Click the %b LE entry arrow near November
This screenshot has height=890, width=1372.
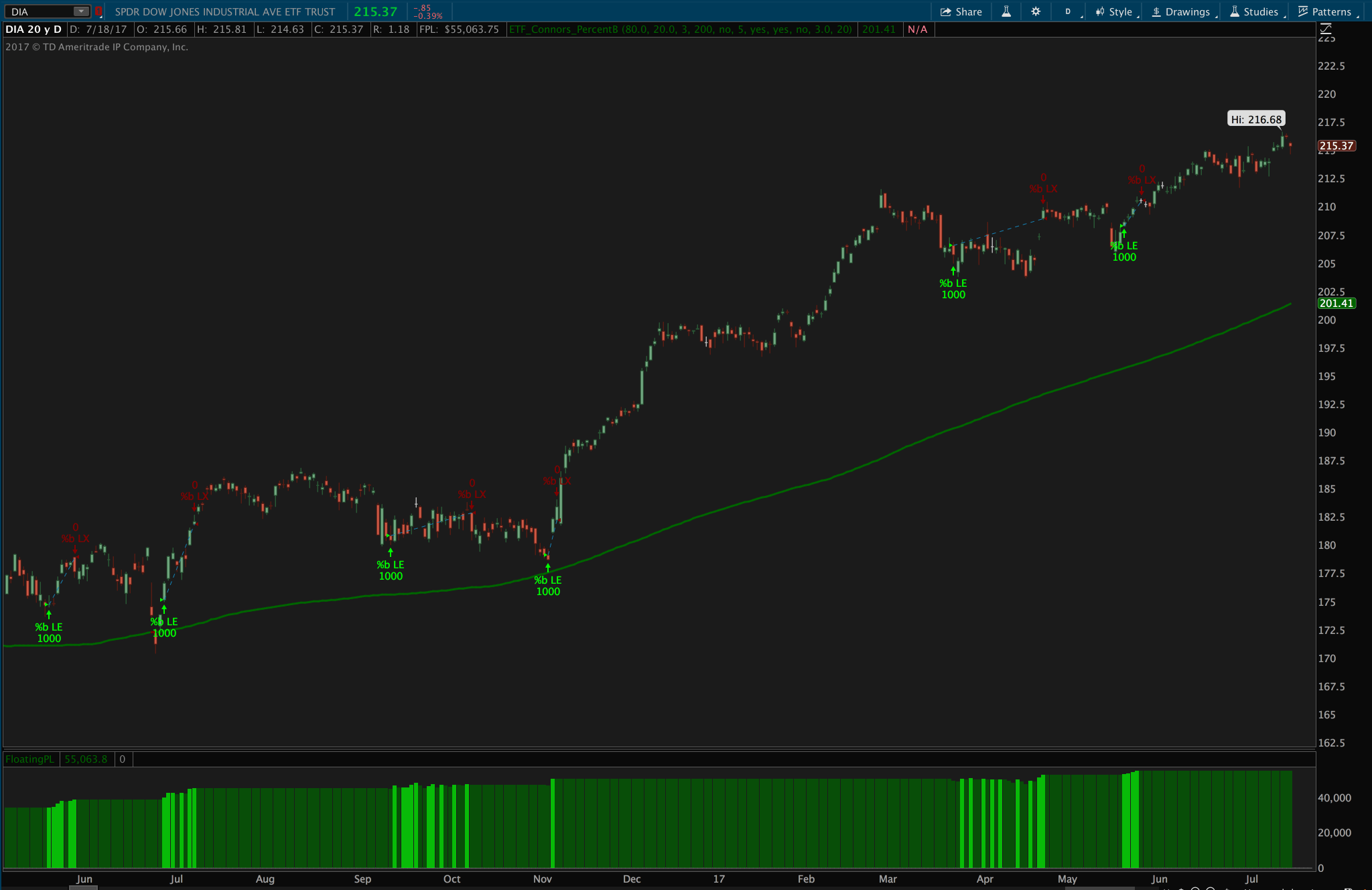(547, 568)
